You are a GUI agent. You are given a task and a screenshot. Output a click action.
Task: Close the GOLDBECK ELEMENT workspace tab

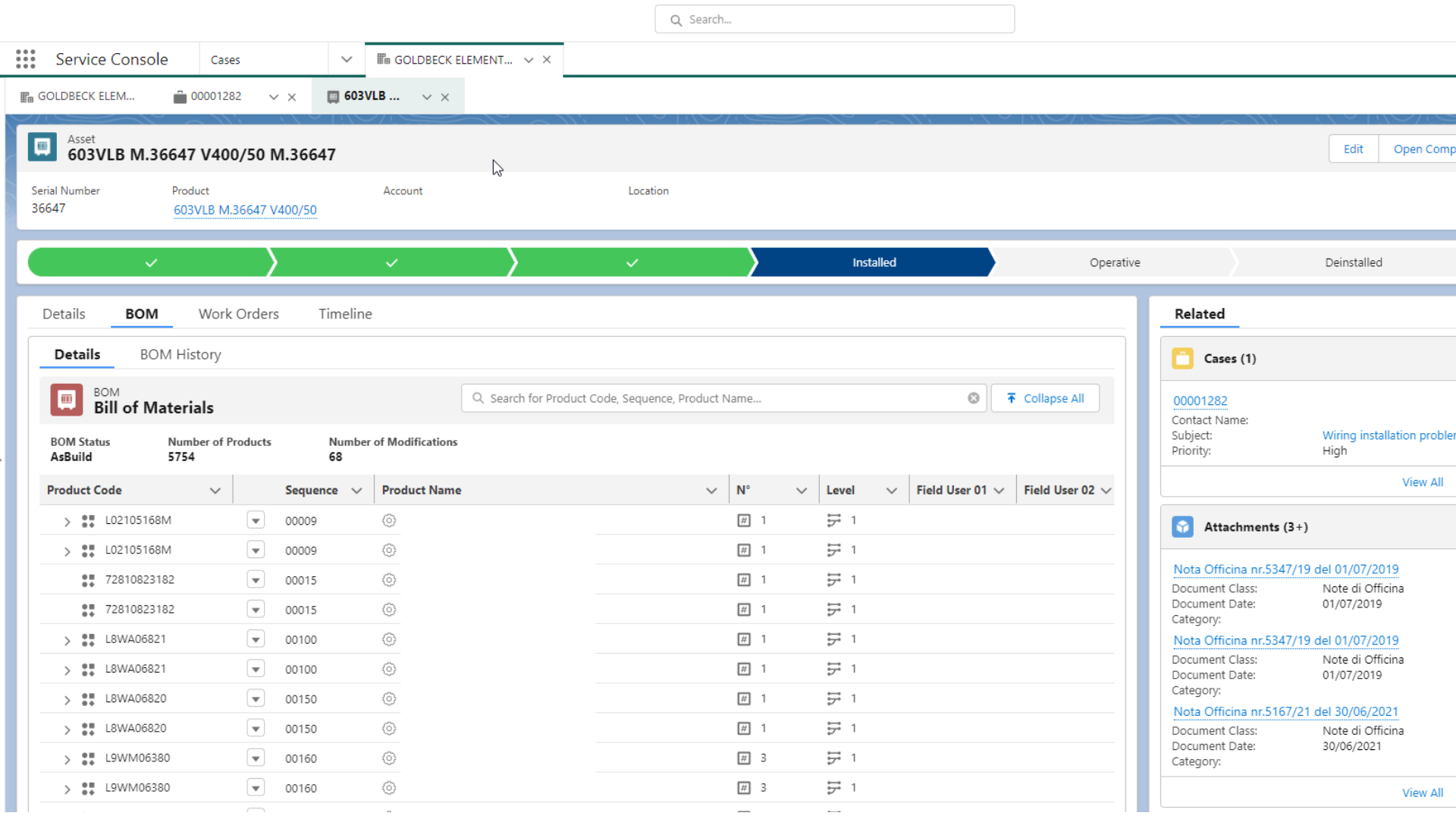(x=547, y=60)
